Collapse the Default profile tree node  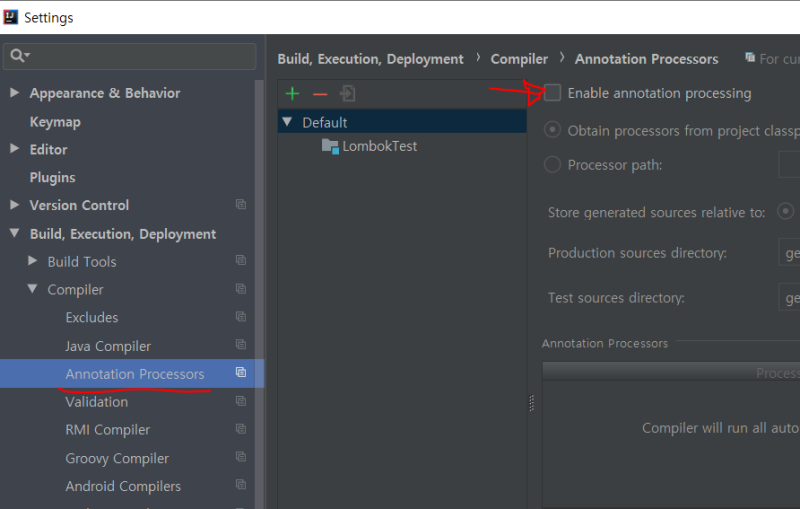tap(288, 122)
